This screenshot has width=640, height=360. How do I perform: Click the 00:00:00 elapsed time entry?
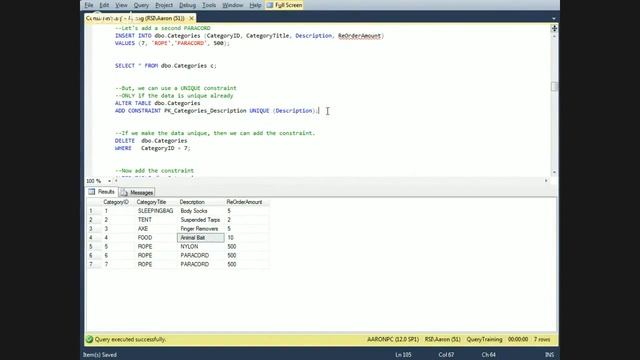(x=518, y=340)
